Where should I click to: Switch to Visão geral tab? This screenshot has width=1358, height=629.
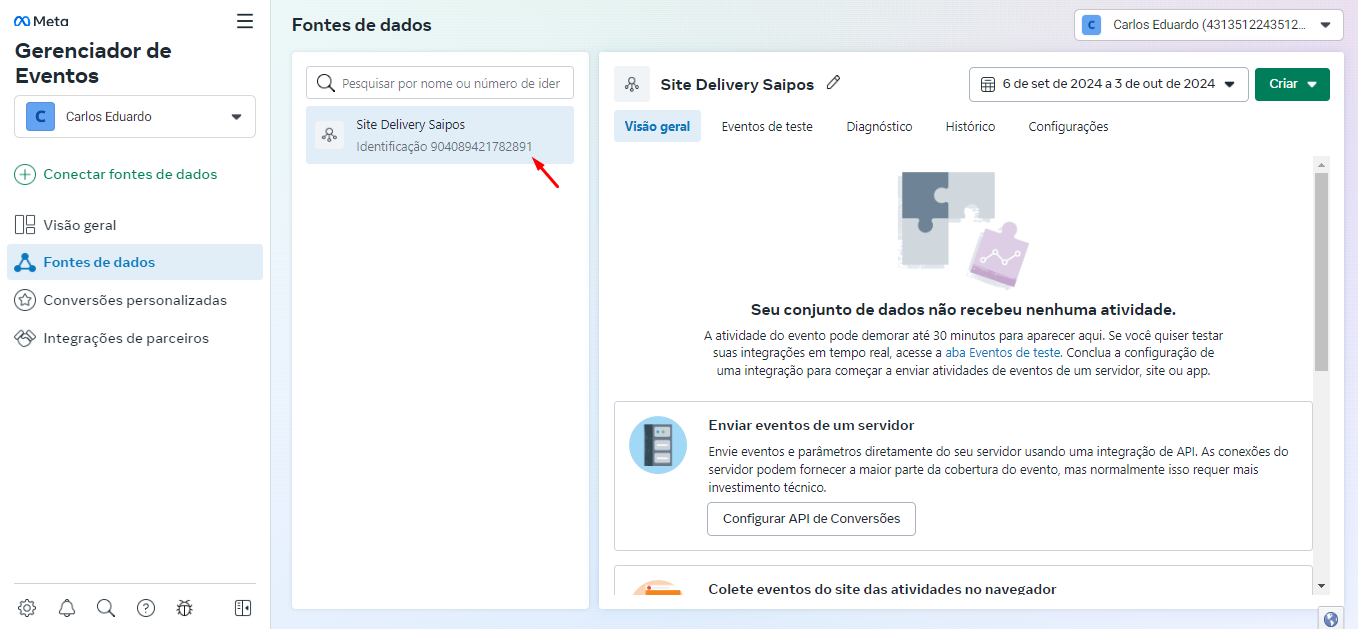(657, 127)
